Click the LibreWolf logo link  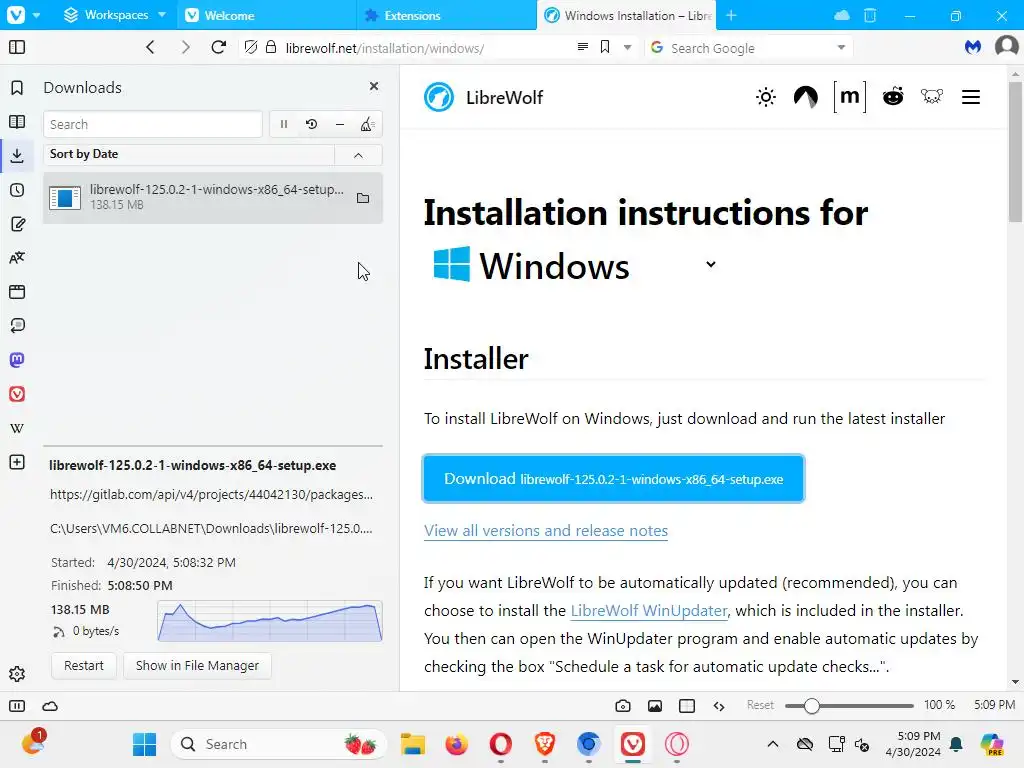[483, 97]
